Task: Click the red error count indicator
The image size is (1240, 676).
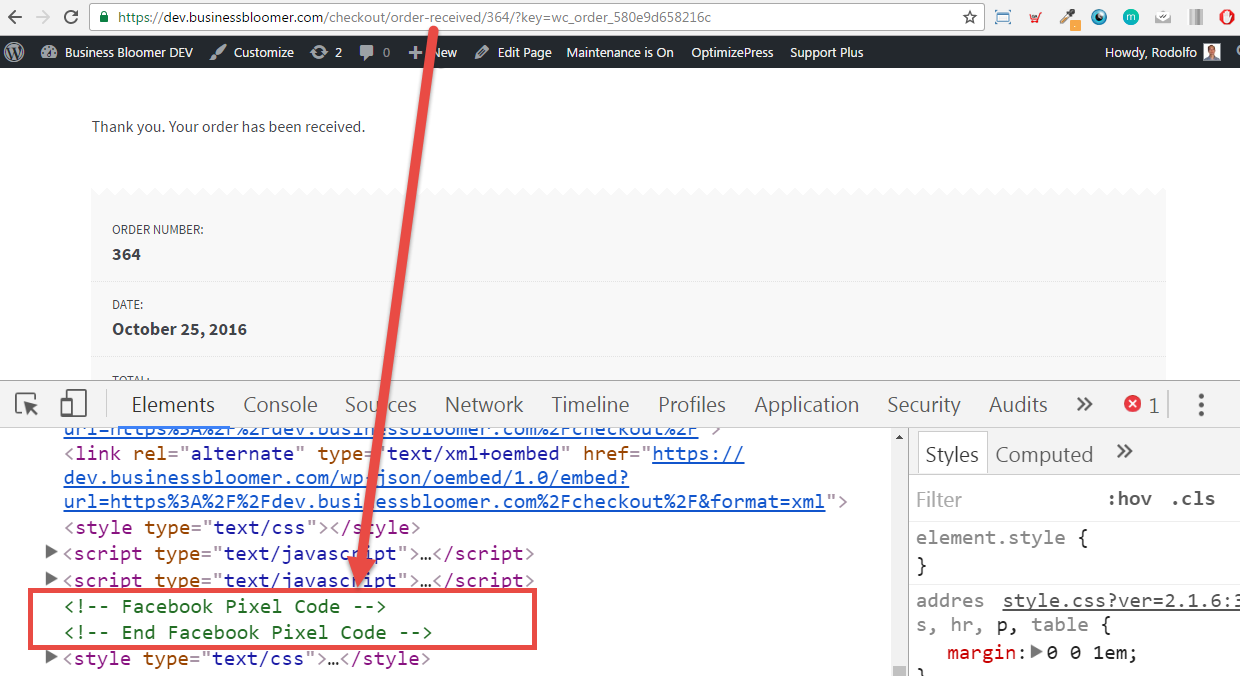Action: [1141, 405]
